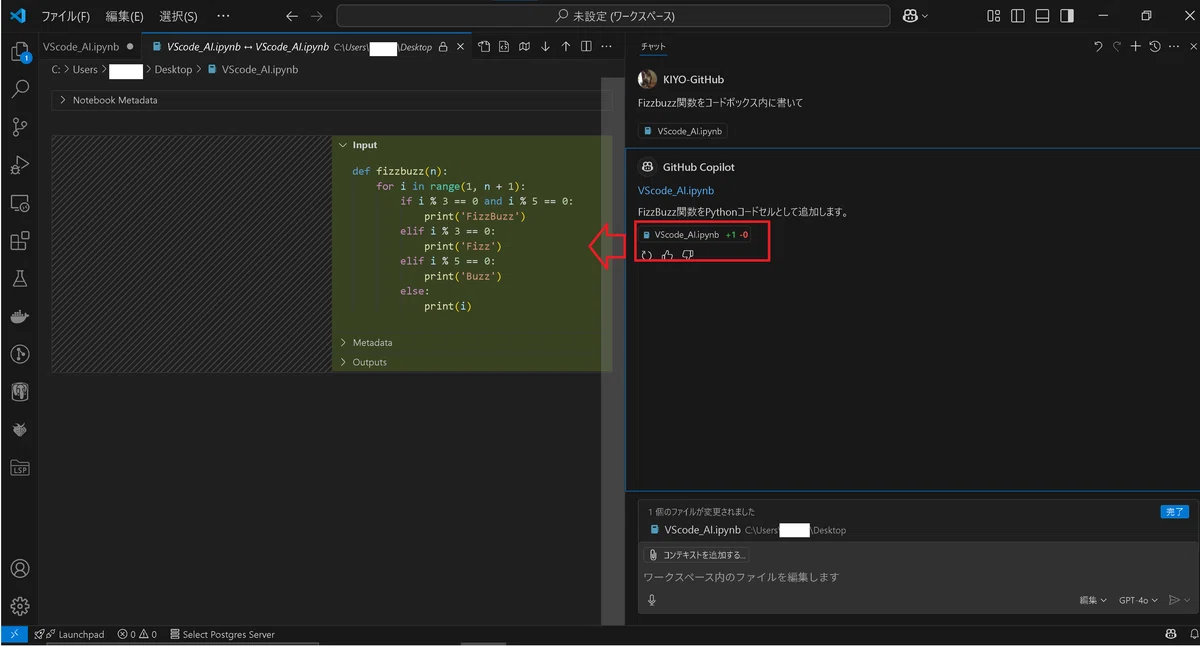Open the Testing flask view
Image resolution: width=1200 pixels, height=646 pixels.
coord(19,279)
